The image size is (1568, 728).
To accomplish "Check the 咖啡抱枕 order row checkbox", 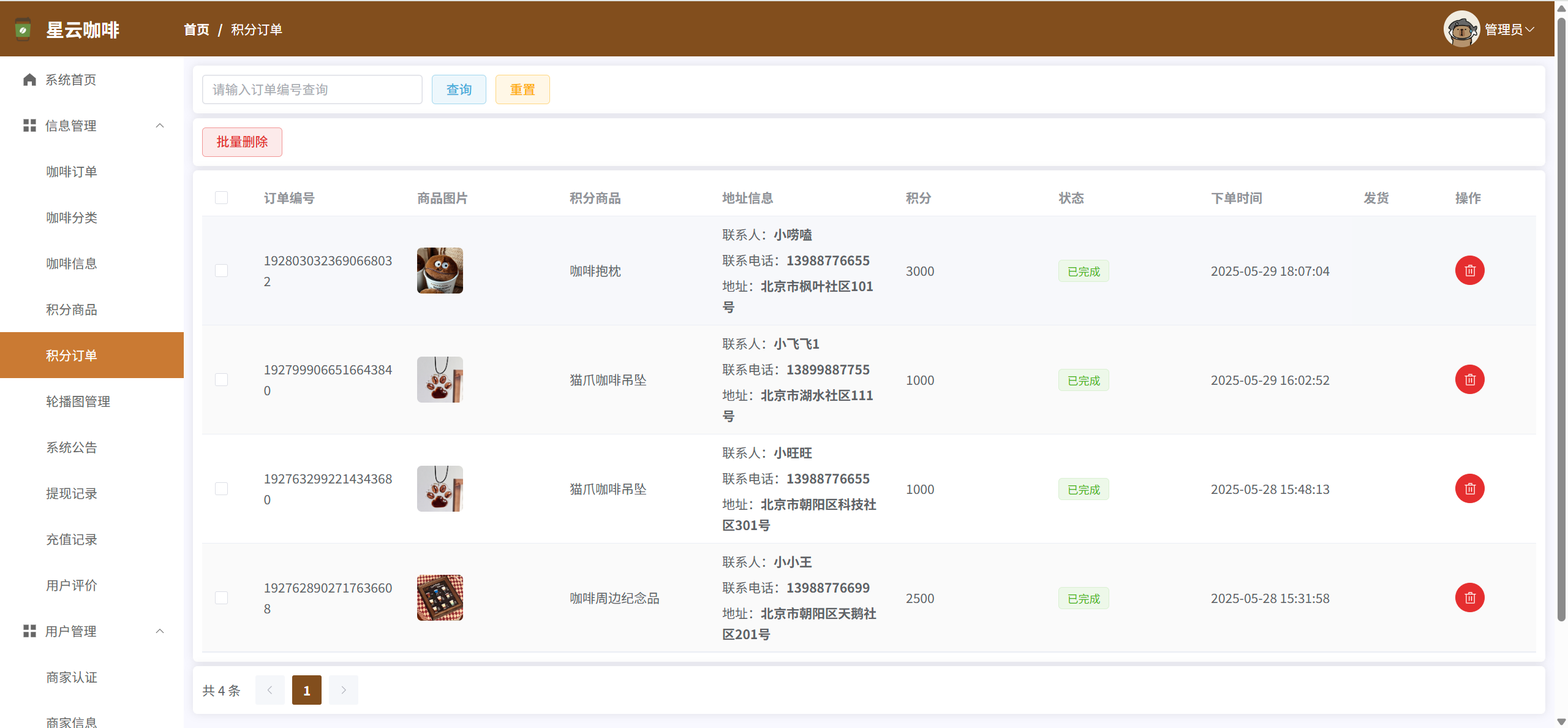I will pos(222,271).
